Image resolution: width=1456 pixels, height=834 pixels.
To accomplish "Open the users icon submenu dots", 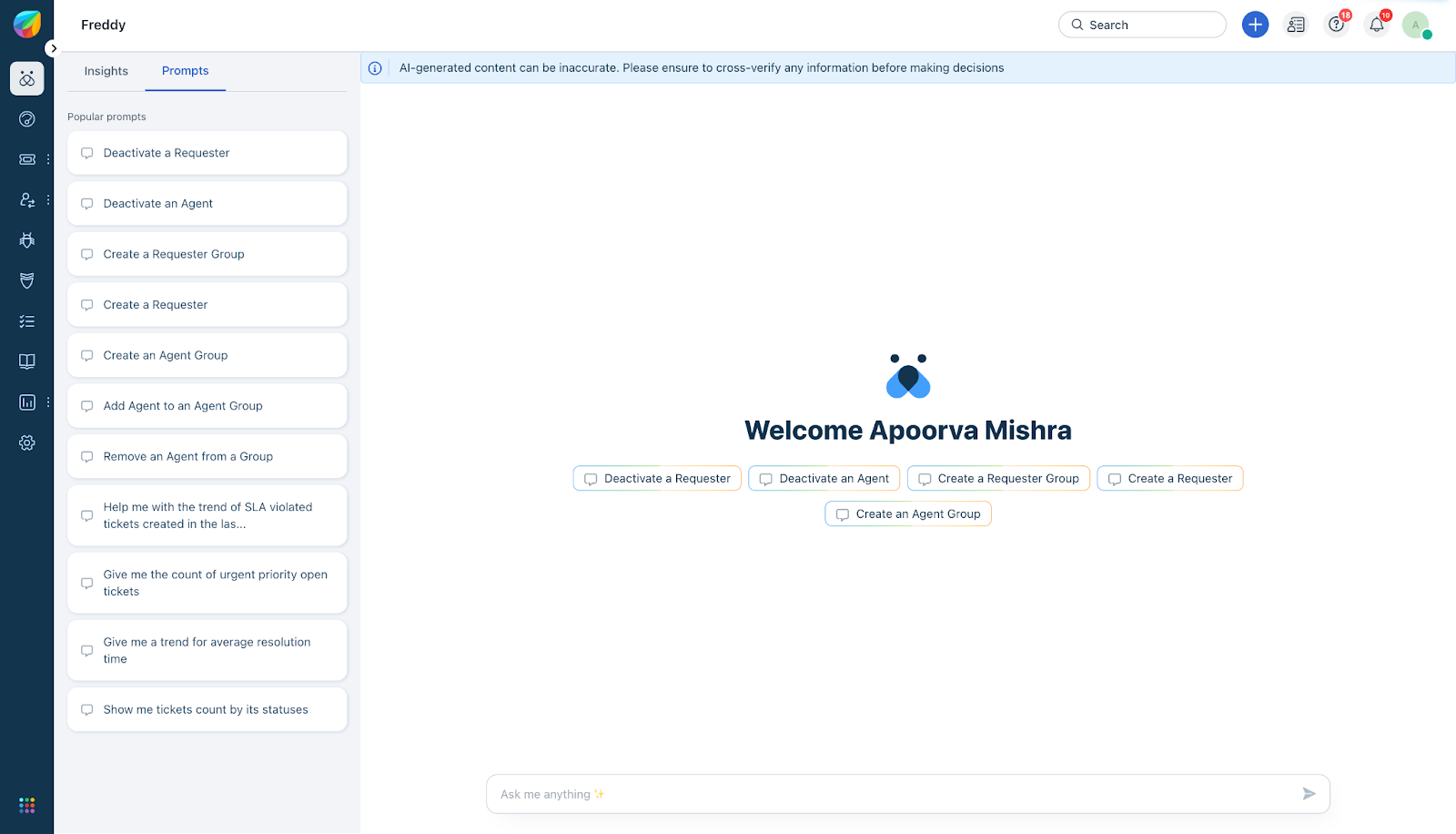I will click(x=48, y=200).
